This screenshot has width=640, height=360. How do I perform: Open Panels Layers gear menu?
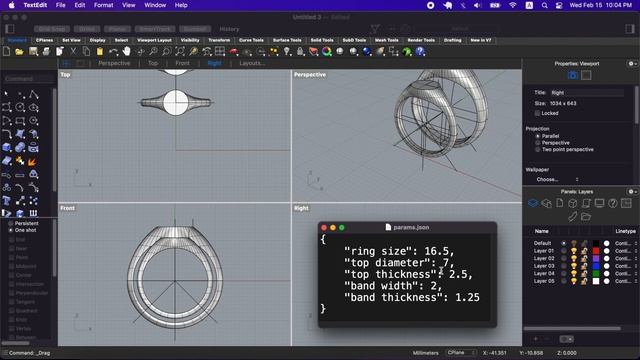click(x=632, y=191)
